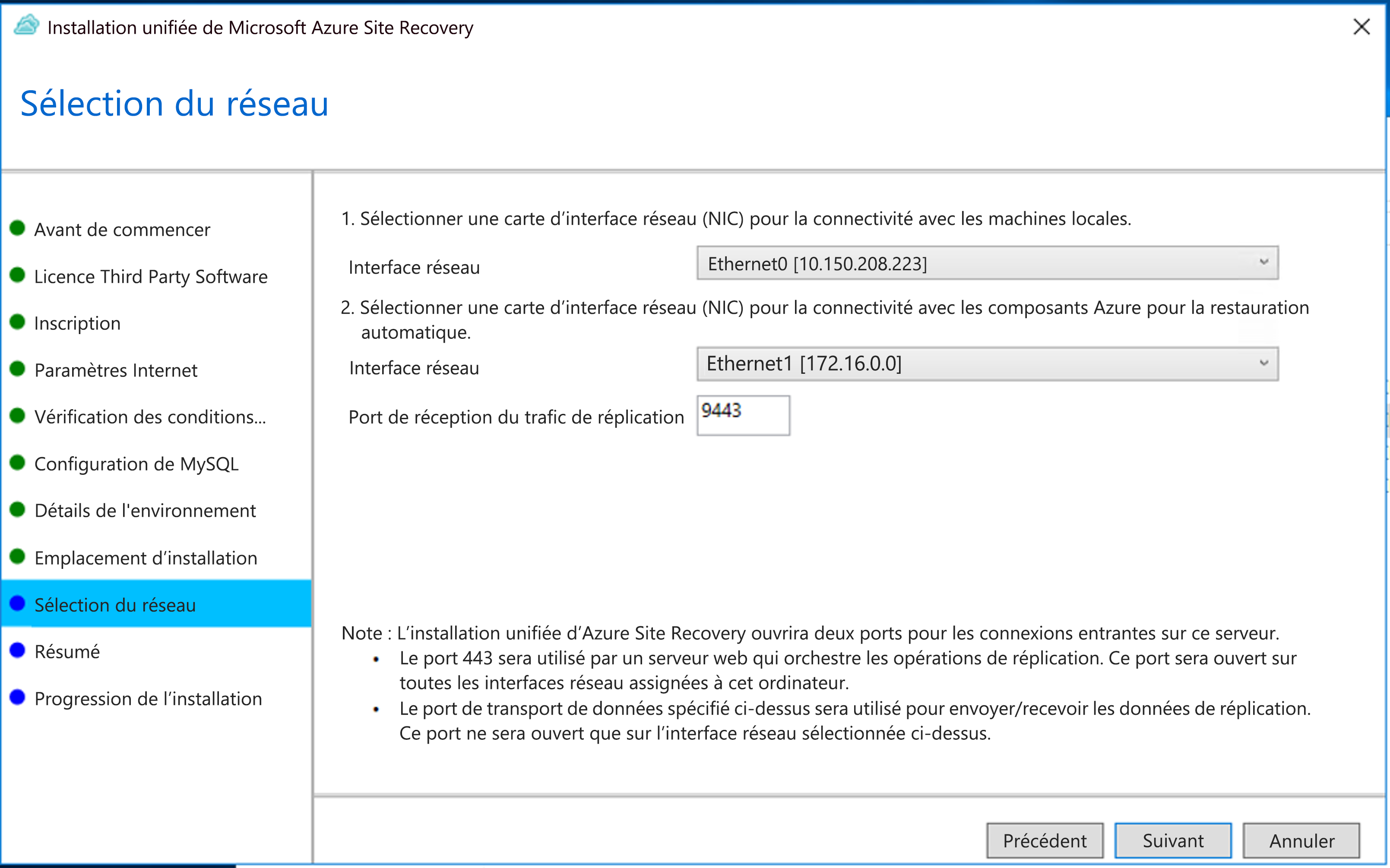The height and width of the screenshot is (868, 1390).
Task: Click the Annuler button
Action: pos(1301,840)
